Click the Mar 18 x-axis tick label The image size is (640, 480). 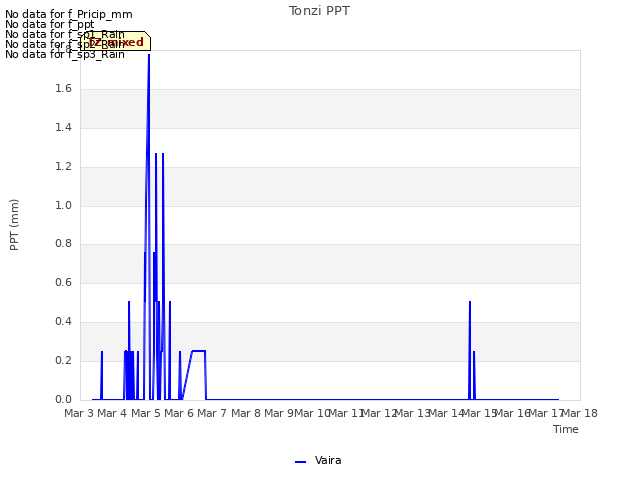(580, 413)
